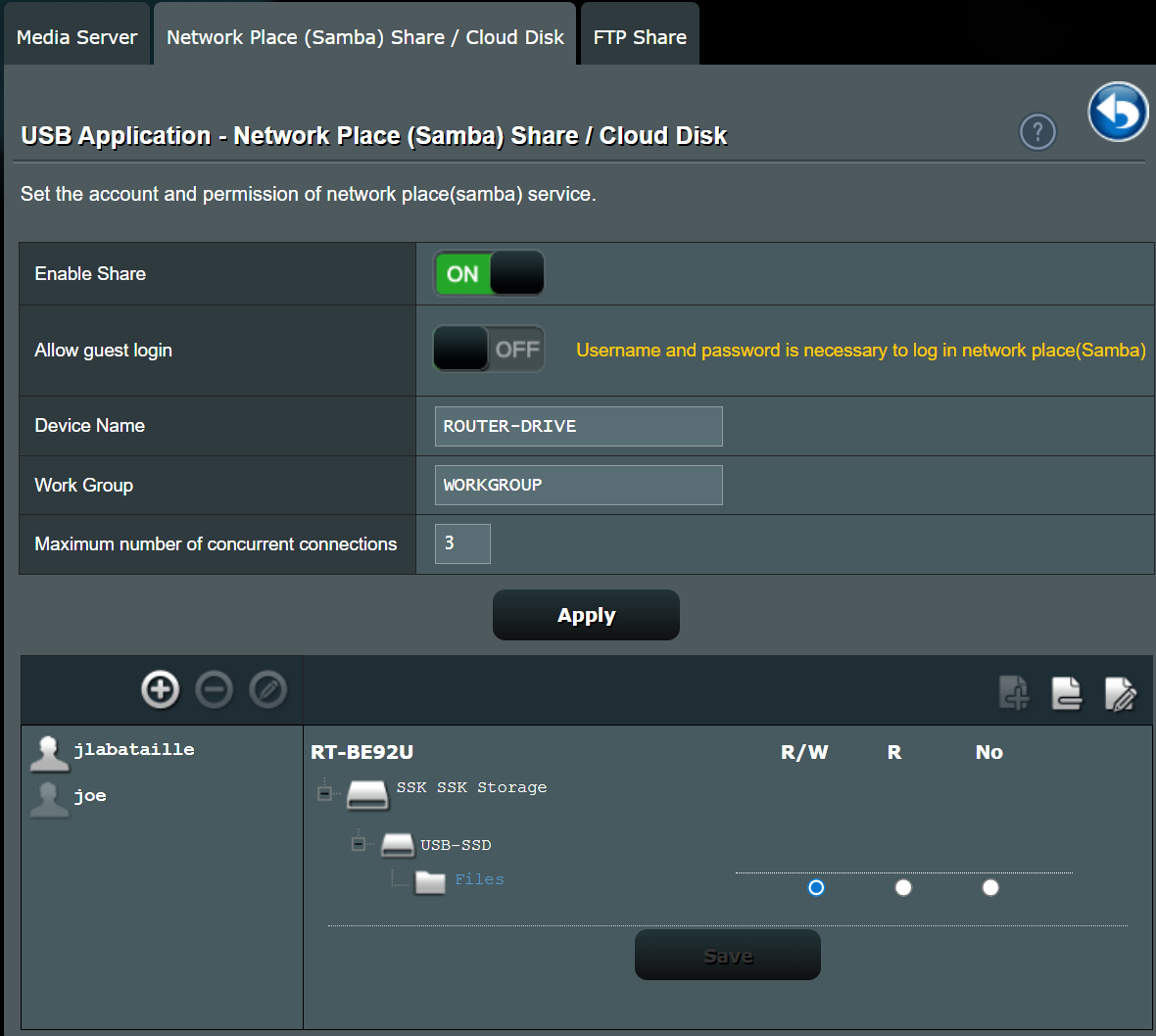Open the help question mark icon

1037,132
